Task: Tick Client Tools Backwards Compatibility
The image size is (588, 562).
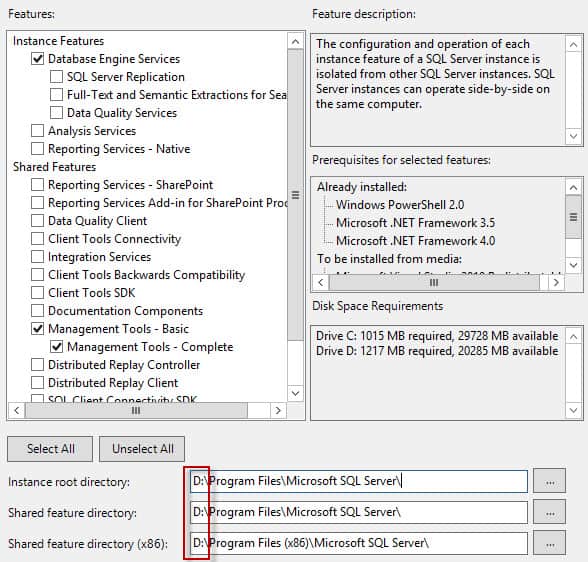Action: (38, 275)
